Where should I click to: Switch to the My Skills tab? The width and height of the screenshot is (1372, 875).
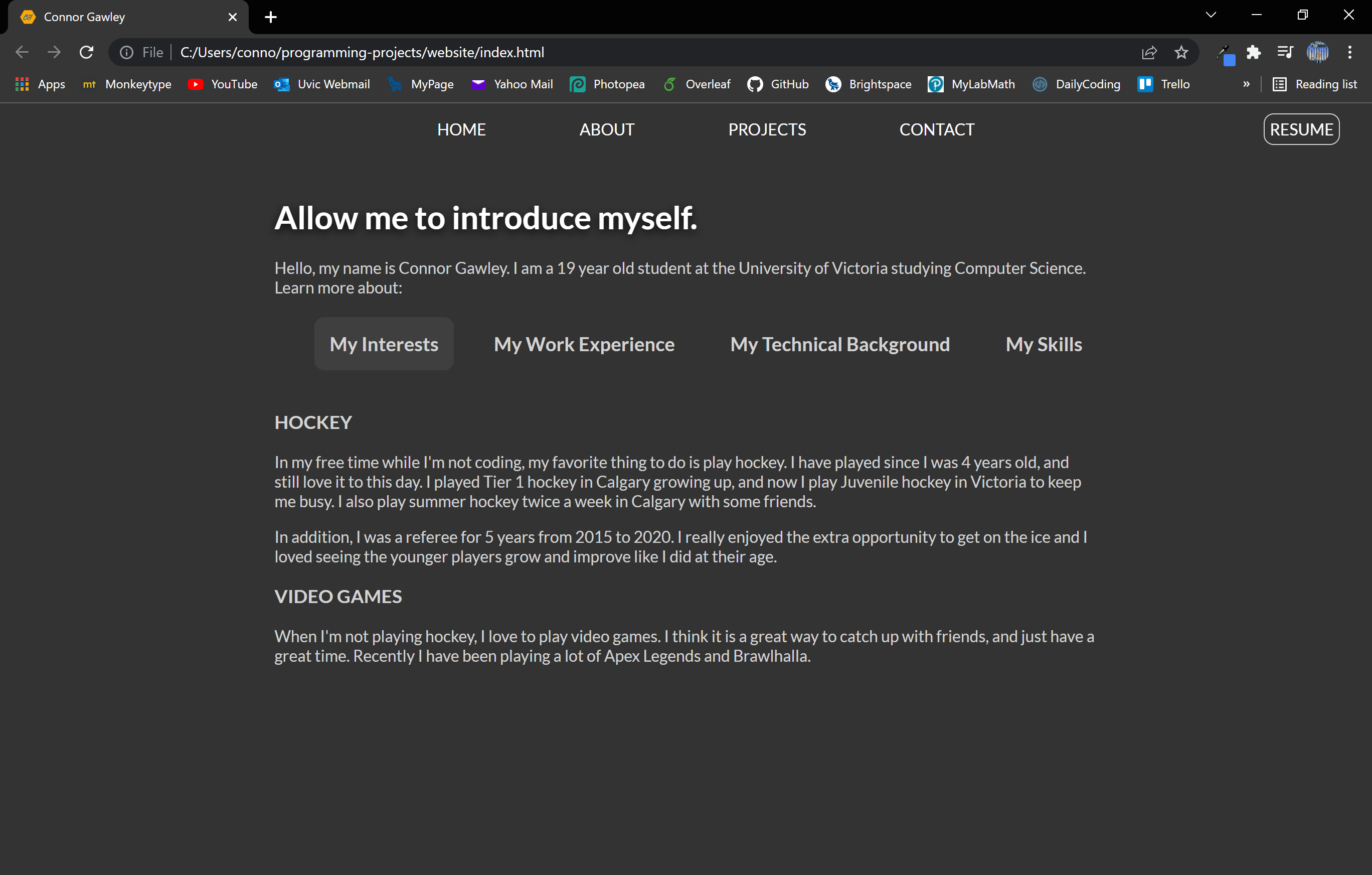pyautogui.click(x=1044, y=344)
